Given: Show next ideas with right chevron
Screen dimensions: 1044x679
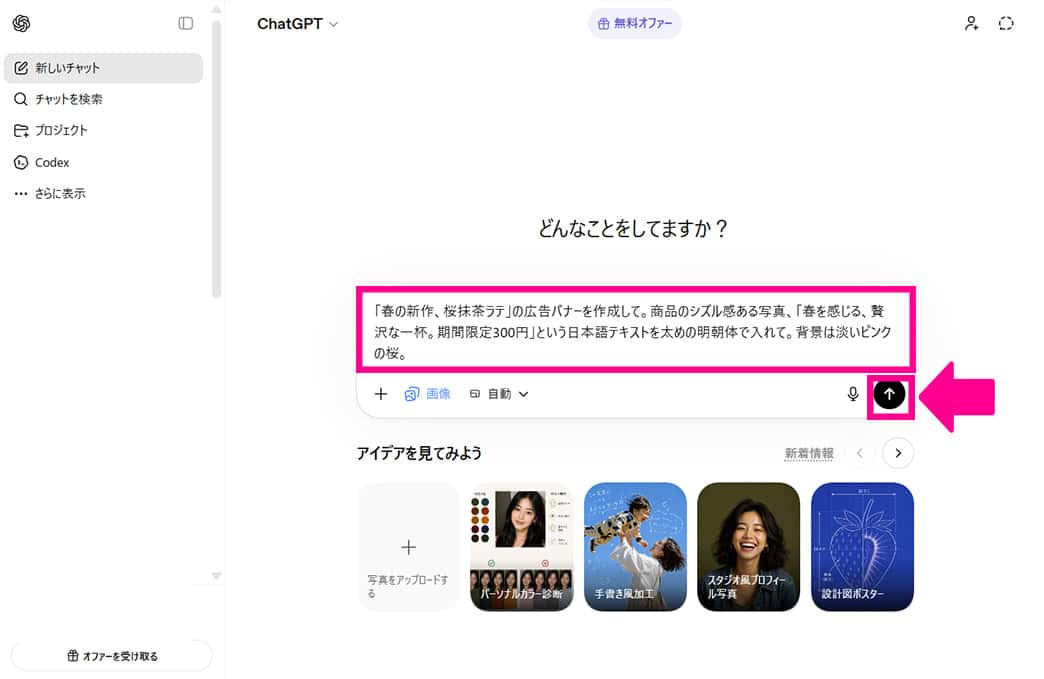Looking at the screenshot, I should tap(898, 453).
